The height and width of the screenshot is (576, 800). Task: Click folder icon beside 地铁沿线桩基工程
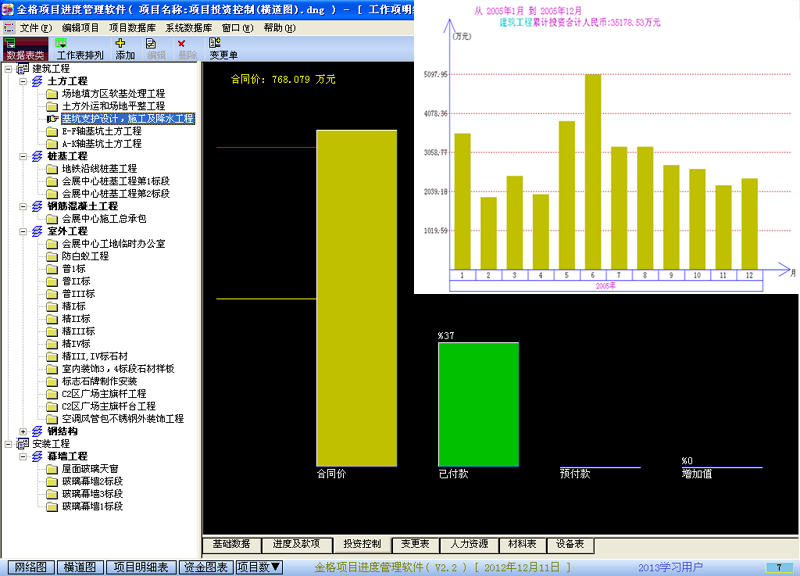click(x=51, y=169)
